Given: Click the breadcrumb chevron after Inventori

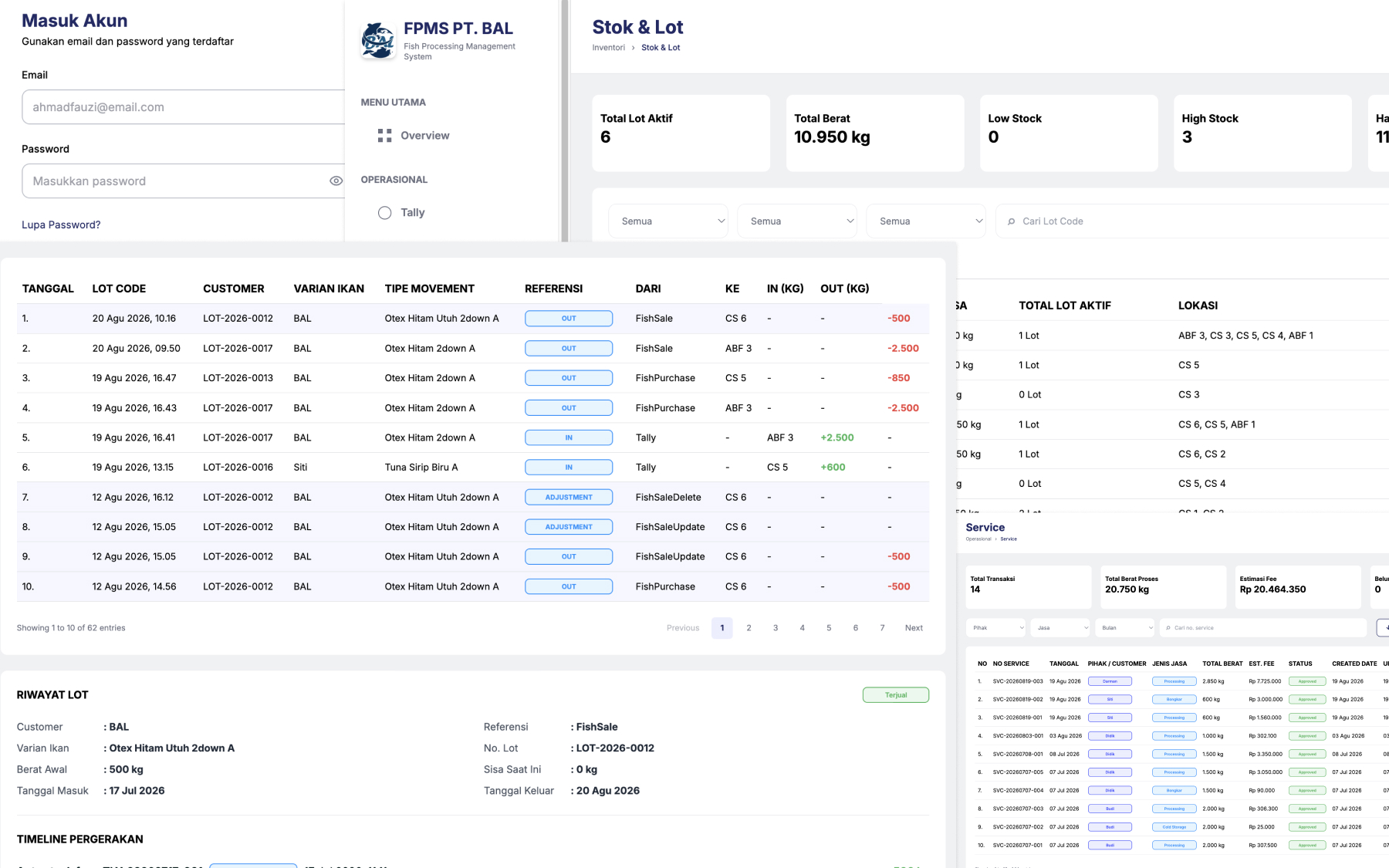Looking at the screenshot, I should click(x=634, y=48).
